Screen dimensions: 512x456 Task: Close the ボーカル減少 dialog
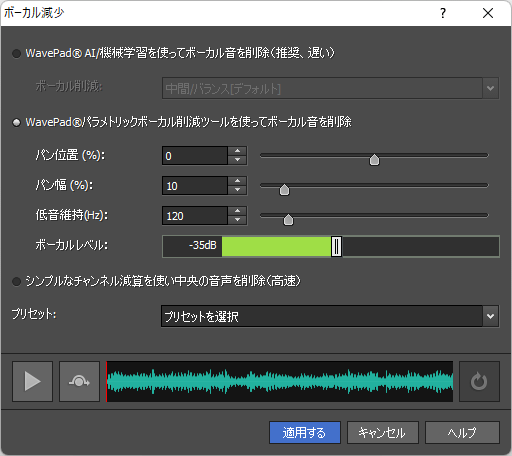[488, 13]
